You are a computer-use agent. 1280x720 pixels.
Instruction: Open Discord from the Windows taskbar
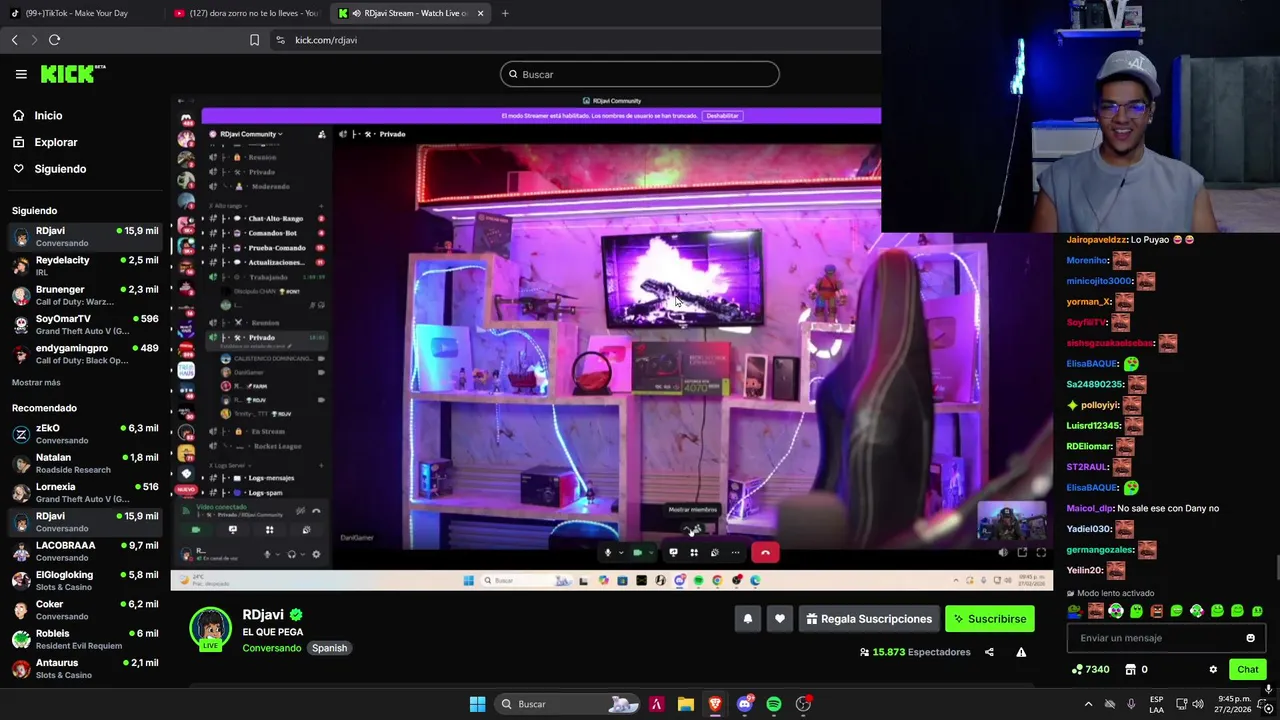point(744,704)
